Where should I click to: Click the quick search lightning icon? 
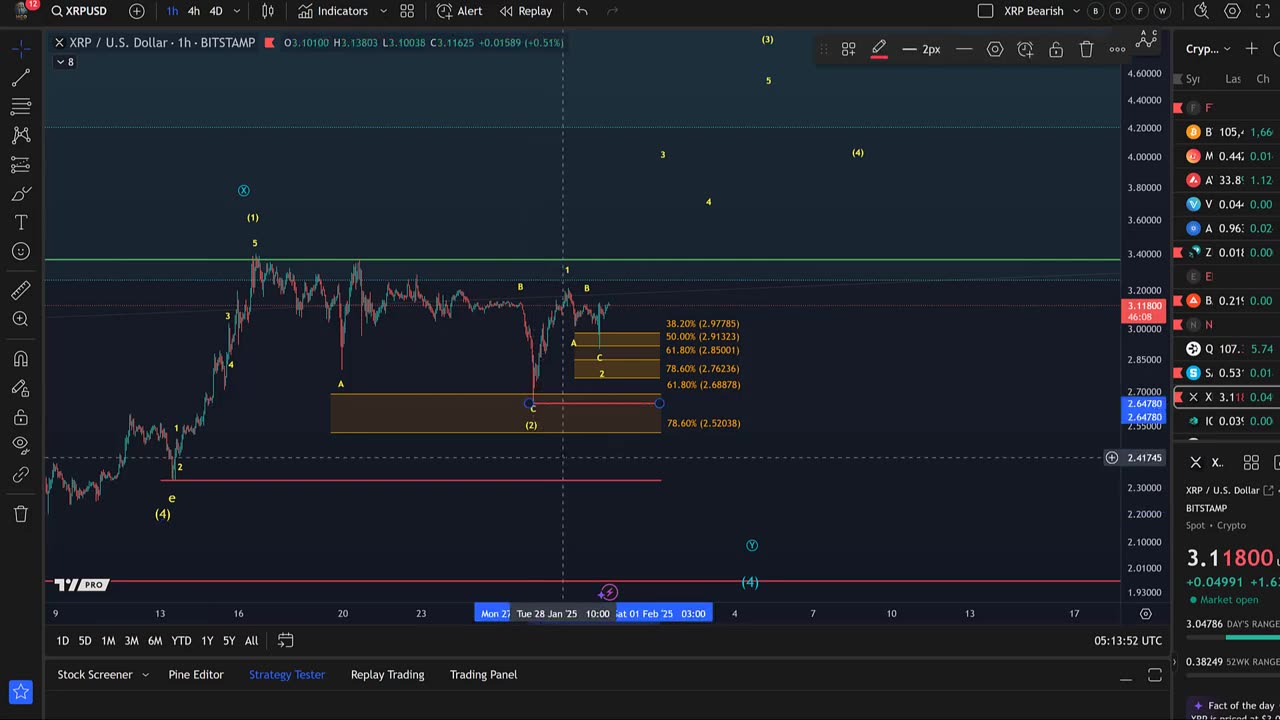1201,11
